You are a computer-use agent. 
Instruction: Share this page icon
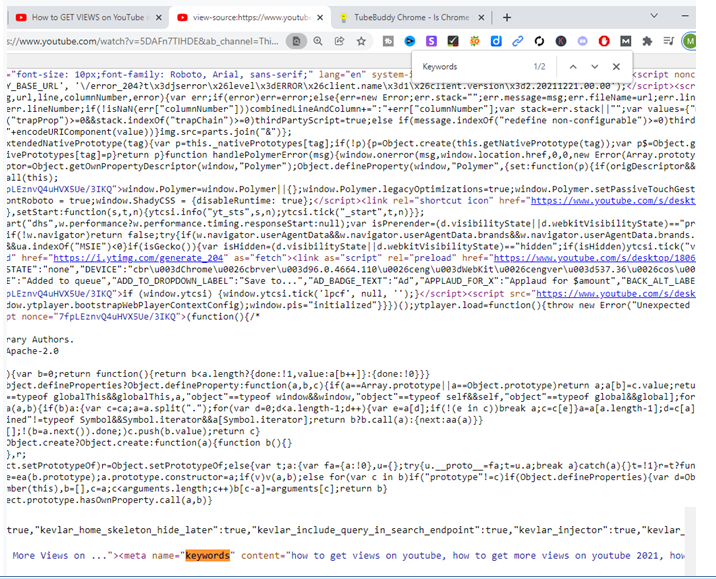point(339,41)
